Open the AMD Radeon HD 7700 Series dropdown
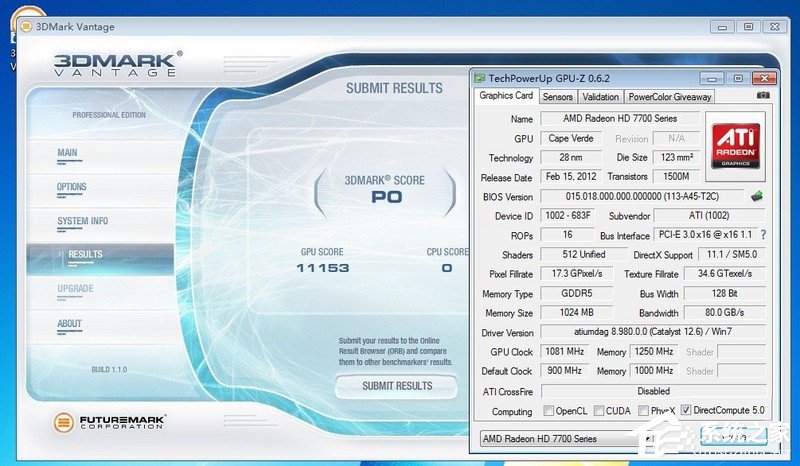 click(567, 438)
